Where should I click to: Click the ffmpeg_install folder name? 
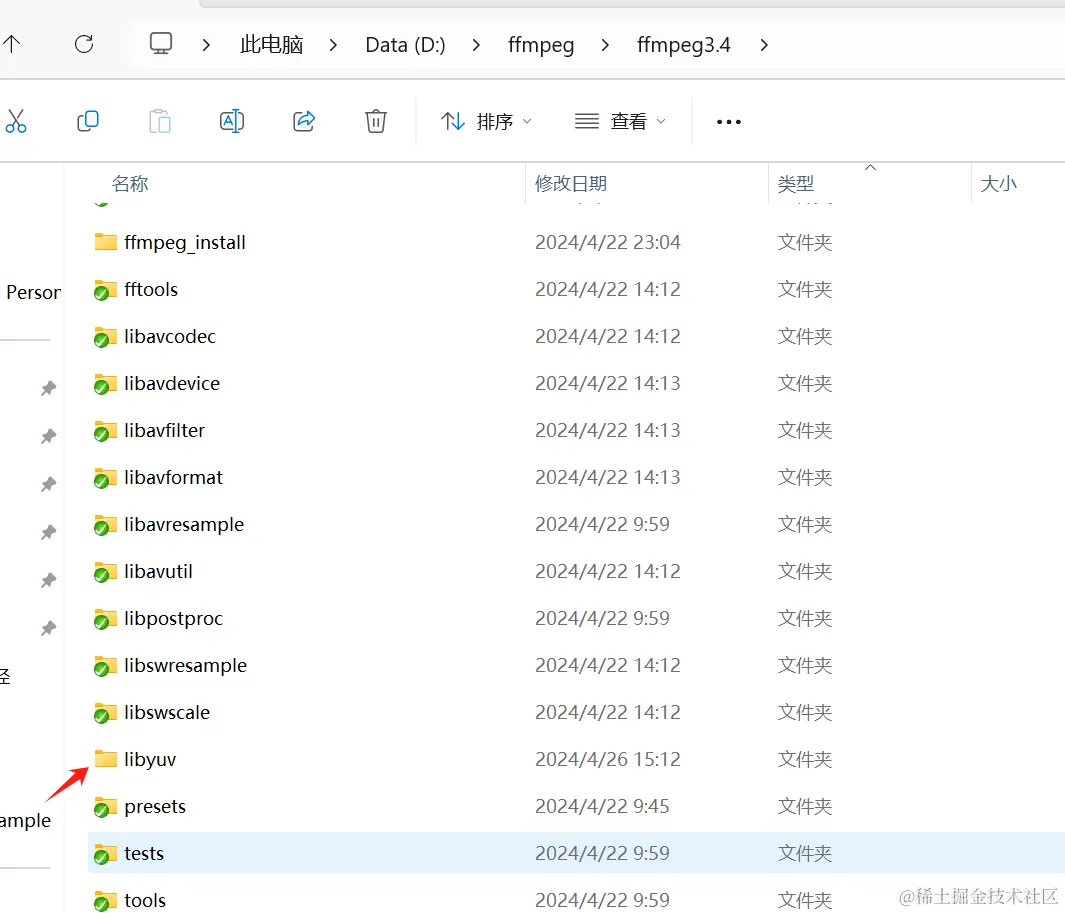(185, 243)
